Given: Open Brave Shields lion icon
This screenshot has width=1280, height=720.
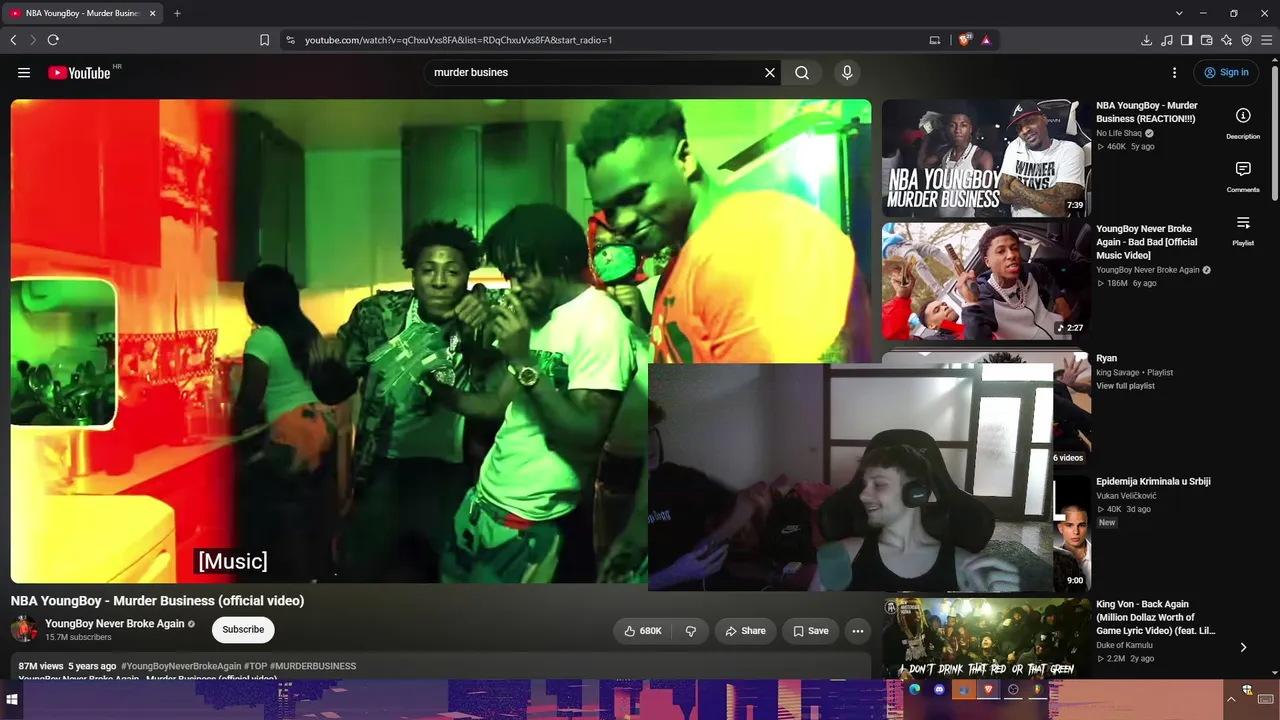Looking at the screenshot, I should tap(964, 40).
